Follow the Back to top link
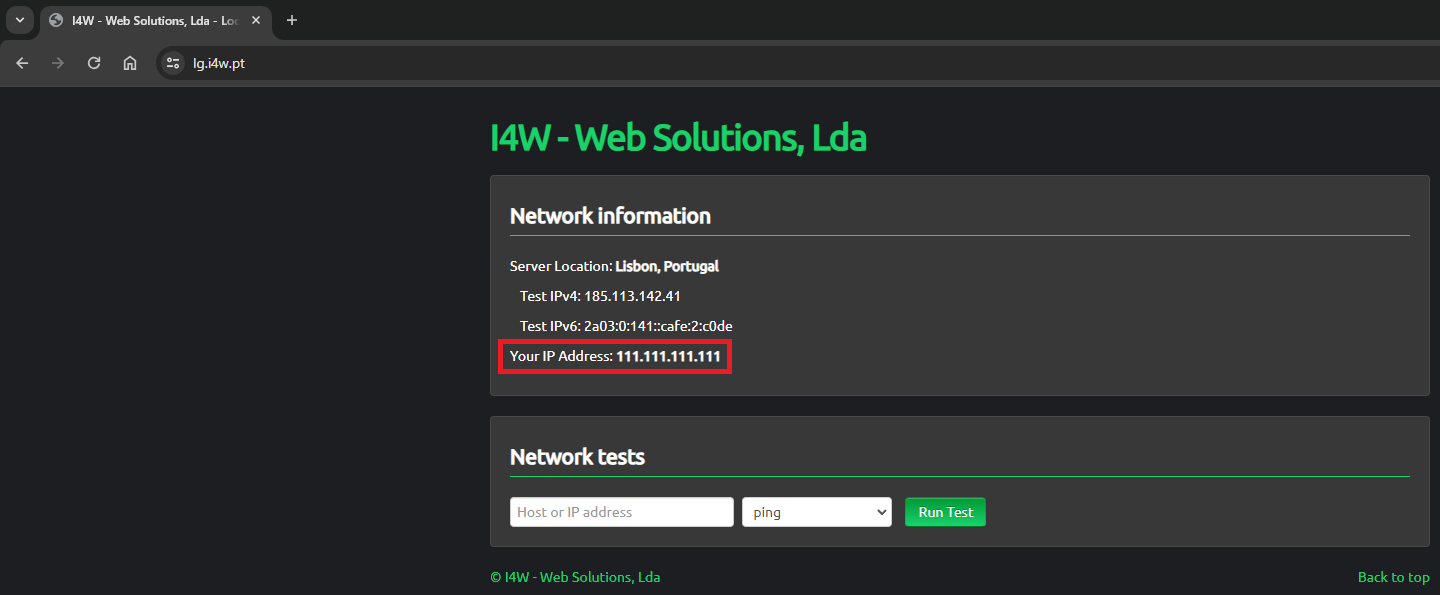Screen dimensions: 1440x595 [x=1393, y=577]
